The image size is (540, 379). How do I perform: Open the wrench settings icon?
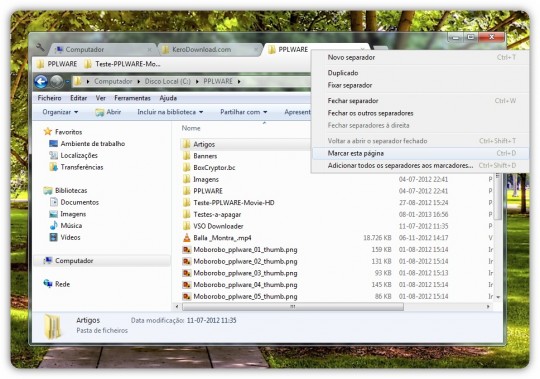(x=40, y=47)
